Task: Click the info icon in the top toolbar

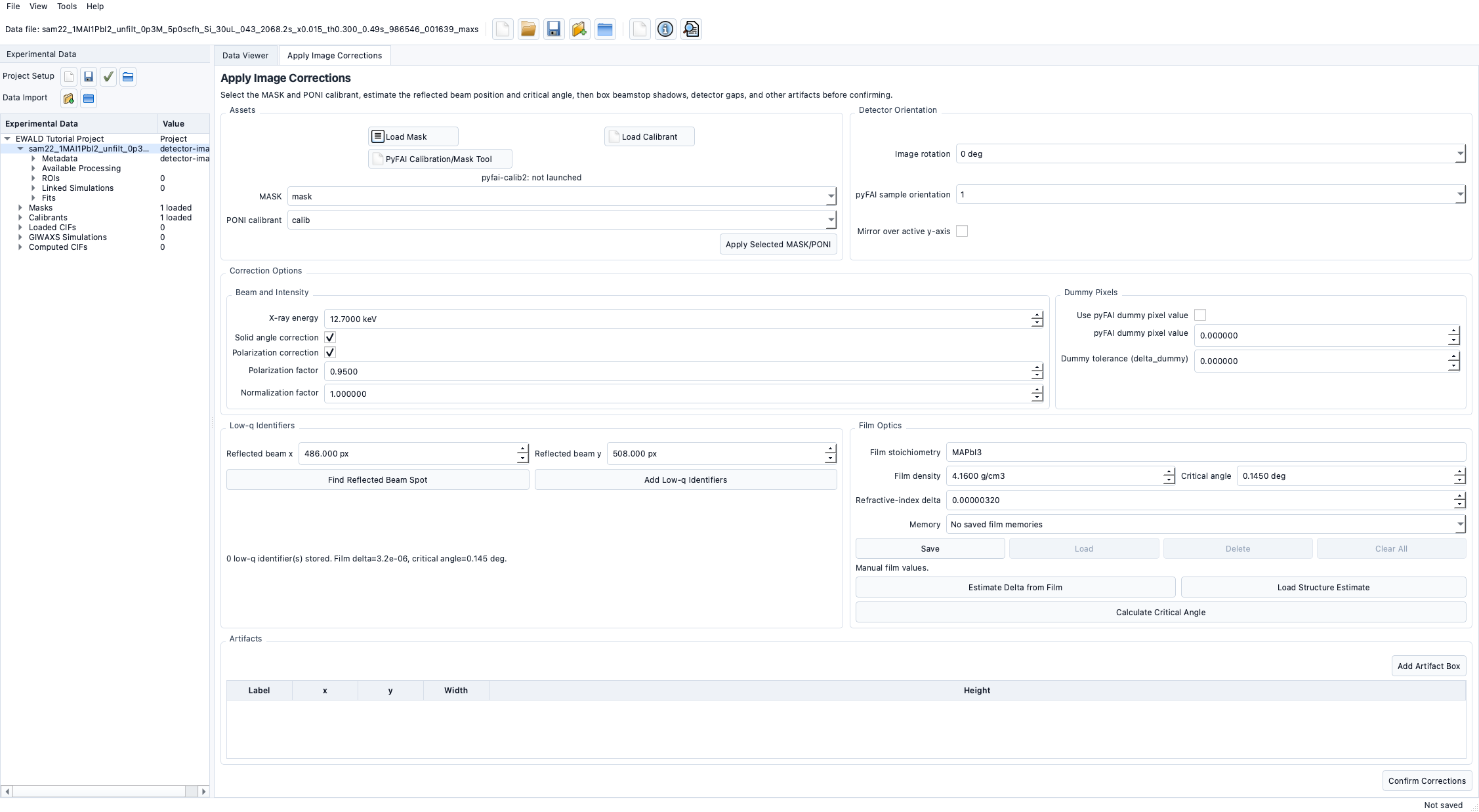Action: click(x=665, y=30)
